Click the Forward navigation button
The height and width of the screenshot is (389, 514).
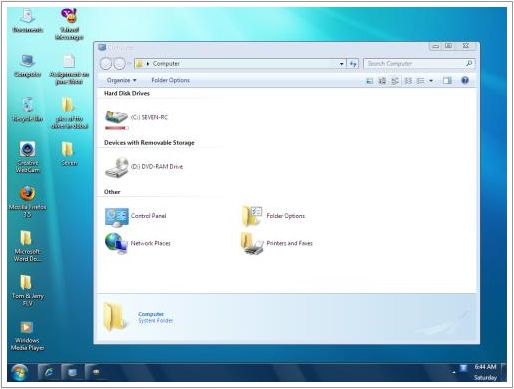click(x=119, y=64)
